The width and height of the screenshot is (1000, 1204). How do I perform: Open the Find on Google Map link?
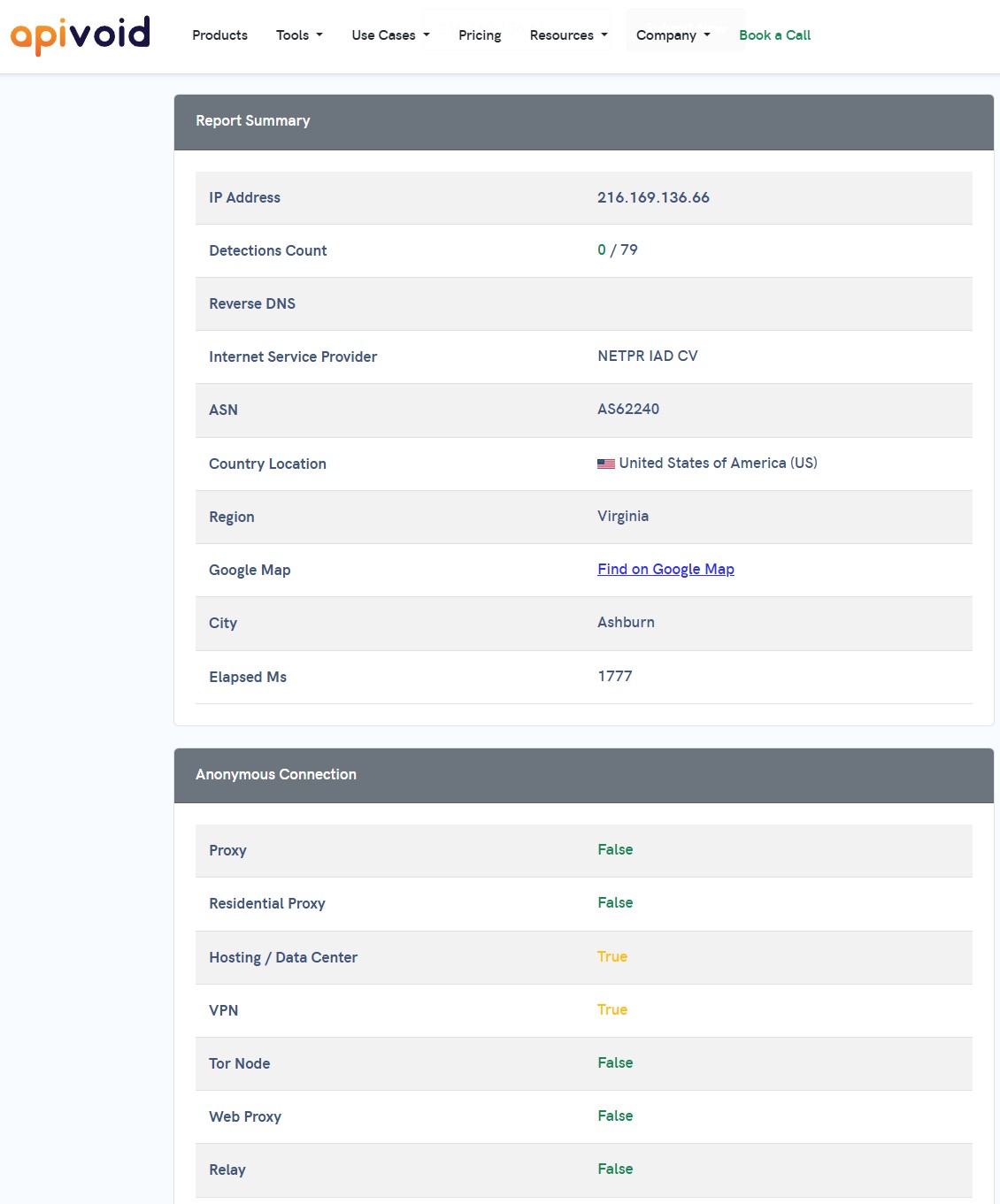[665, 569]
